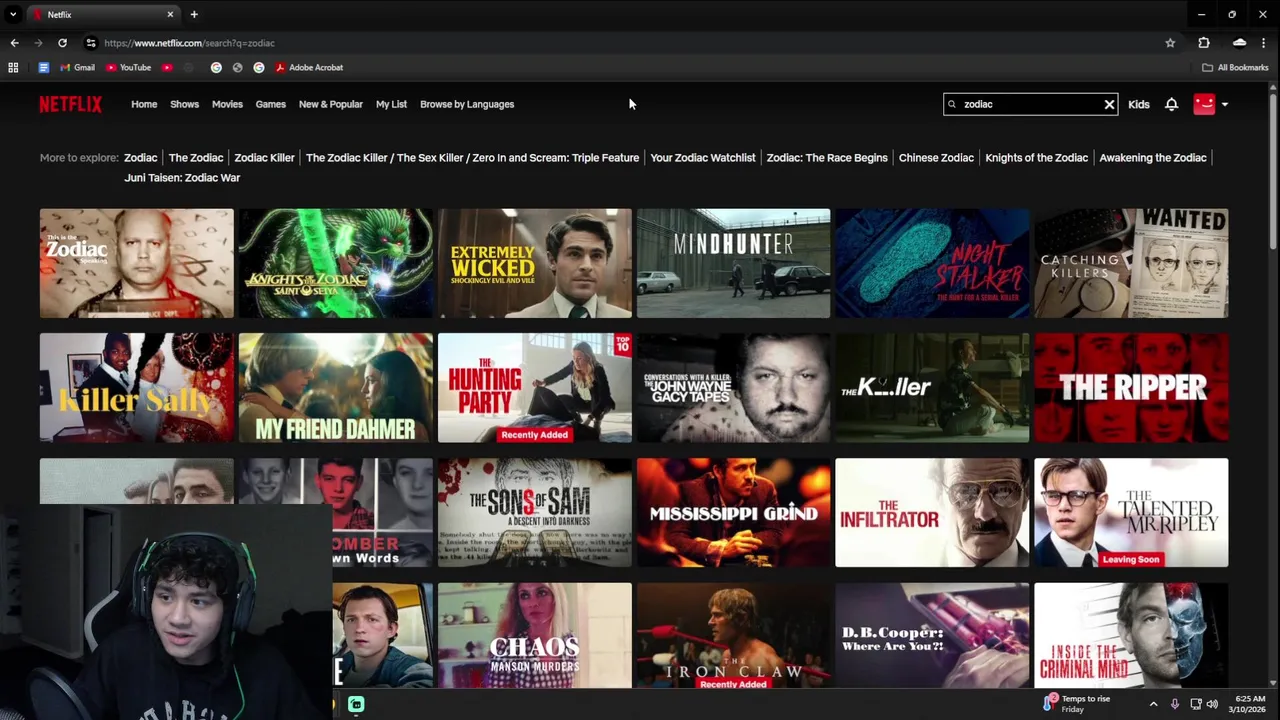
Task: Open The Talented Mr. Ripley thumbnail
Action: point(1131,513)
